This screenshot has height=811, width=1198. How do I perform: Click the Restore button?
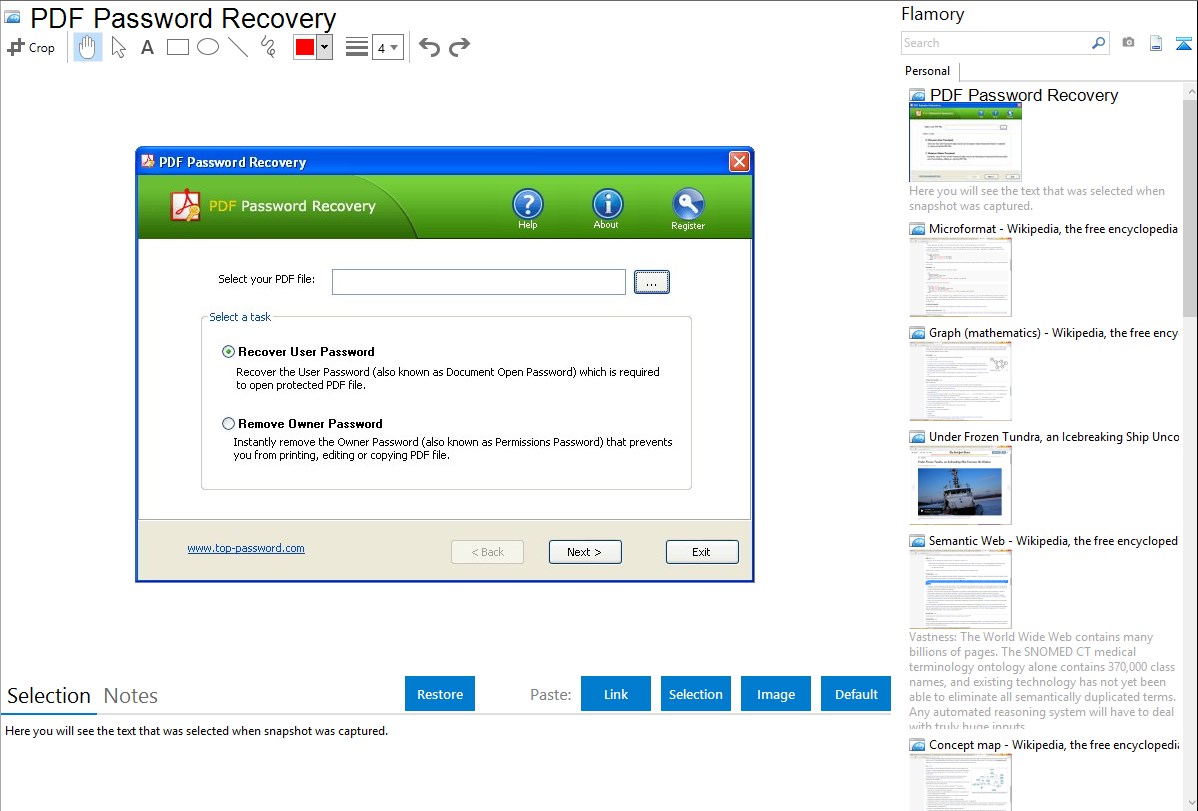click(440, 694)
